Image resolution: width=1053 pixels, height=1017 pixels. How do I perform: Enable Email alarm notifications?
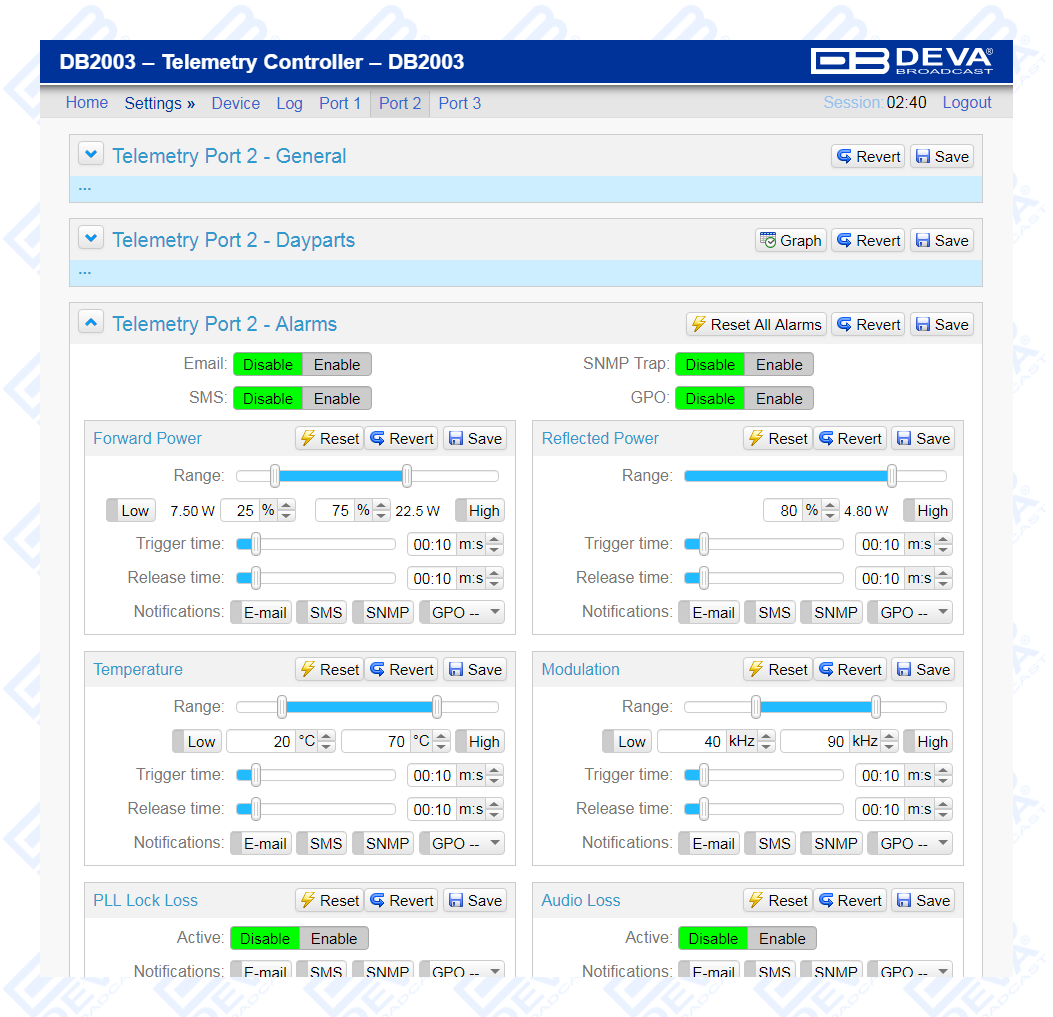[x=337, y=365]
